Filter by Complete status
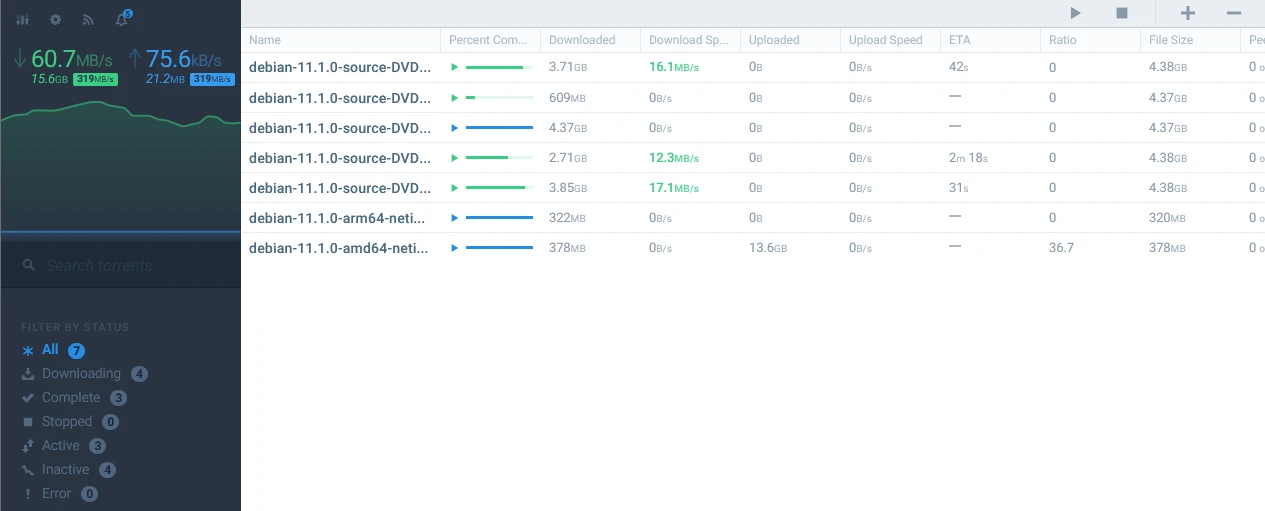Image resolution: width=1265 pixels, height=511 pixels. (x=73, y=398)
